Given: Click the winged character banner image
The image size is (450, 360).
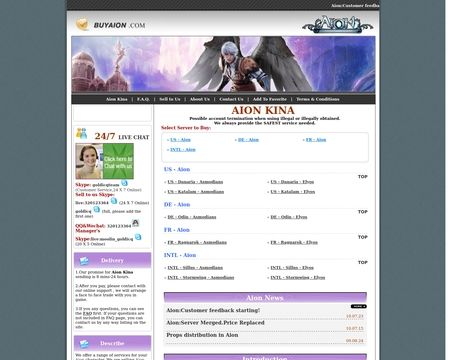Looking at the screenshot, I should coord(223,64).
